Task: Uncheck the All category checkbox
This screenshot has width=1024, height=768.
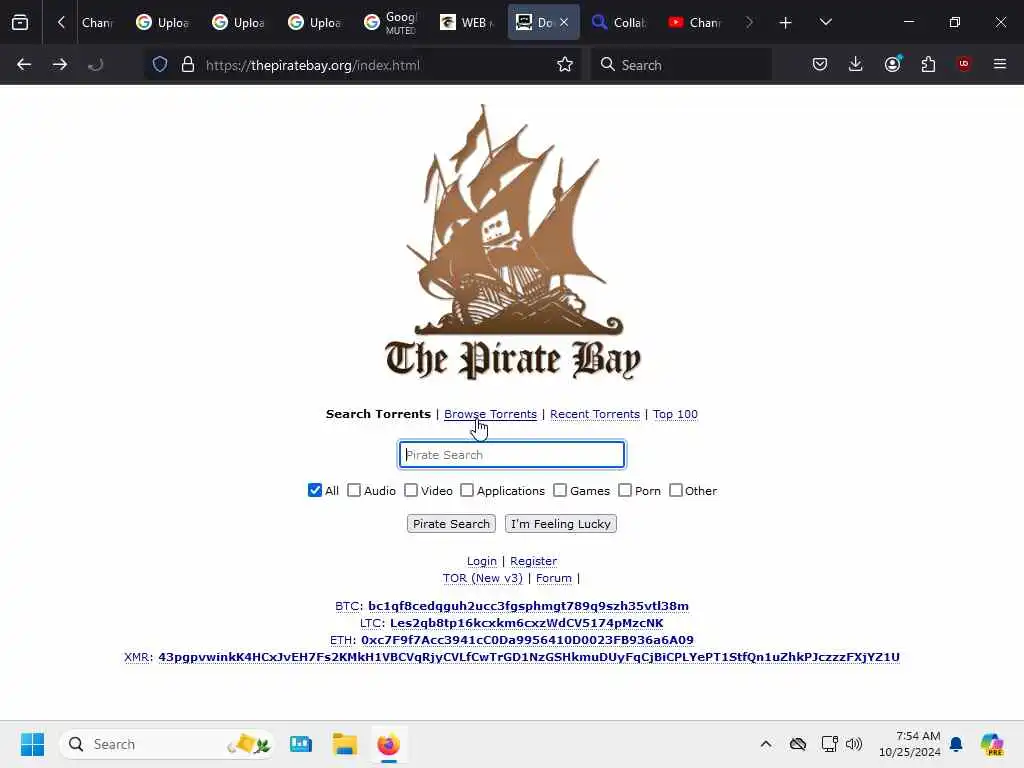Action: (315, 490)
